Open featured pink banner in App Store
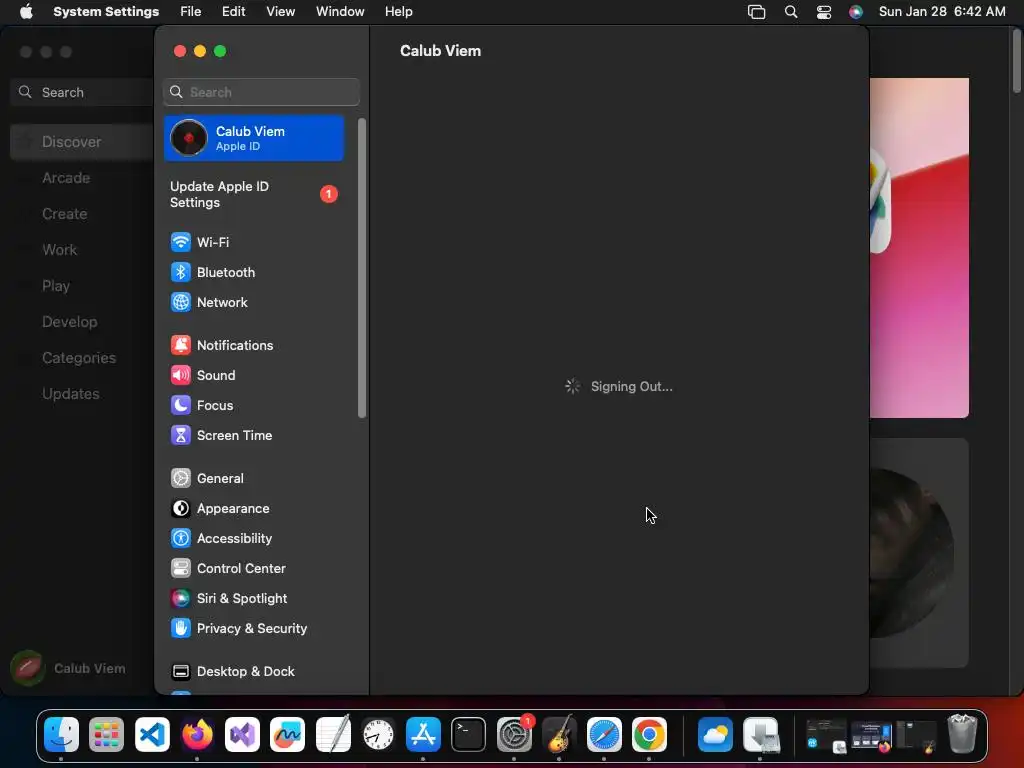Image resolution: width=1024 pixels, height=768 pixels. [x=920, y=248]
